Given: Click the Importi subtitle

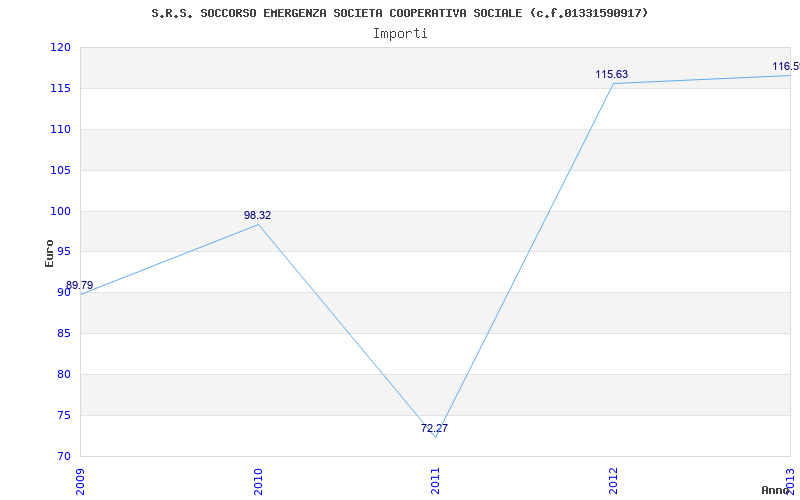Looking at the screenshot, I should [x=400, y=34].
